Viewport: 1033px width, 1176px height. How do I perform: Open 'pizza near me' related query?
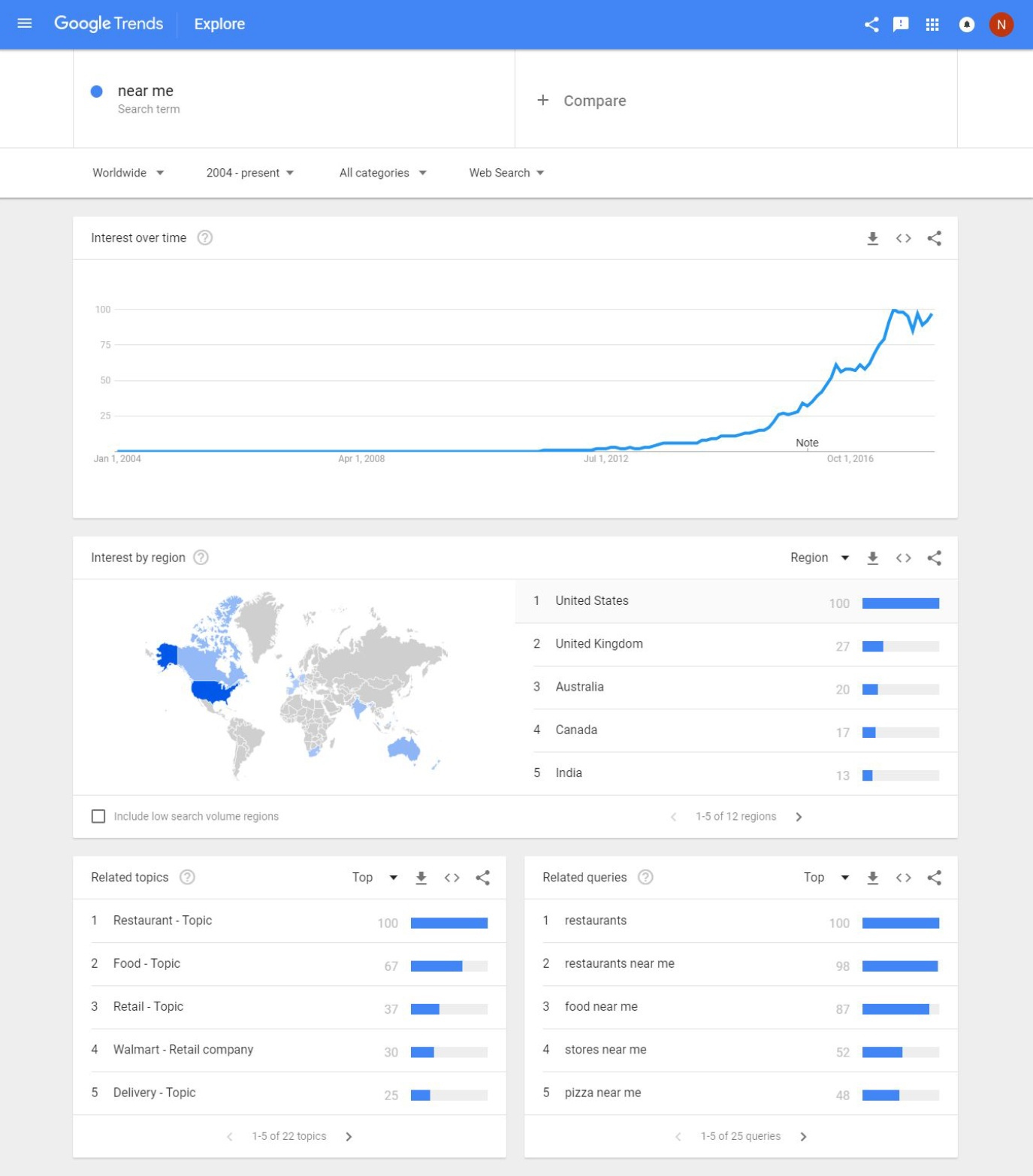coord(741,1093)
